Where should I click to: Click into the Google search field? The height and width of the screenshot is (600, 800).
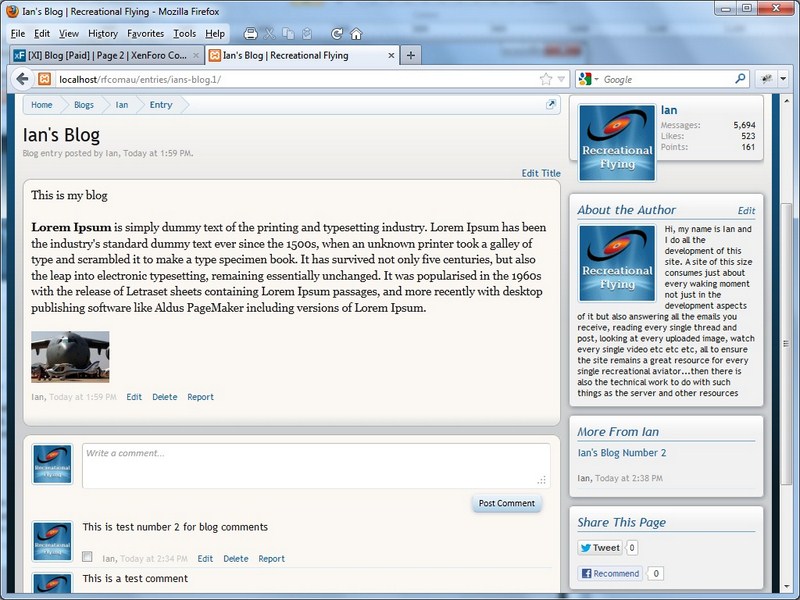pos(667,79)
